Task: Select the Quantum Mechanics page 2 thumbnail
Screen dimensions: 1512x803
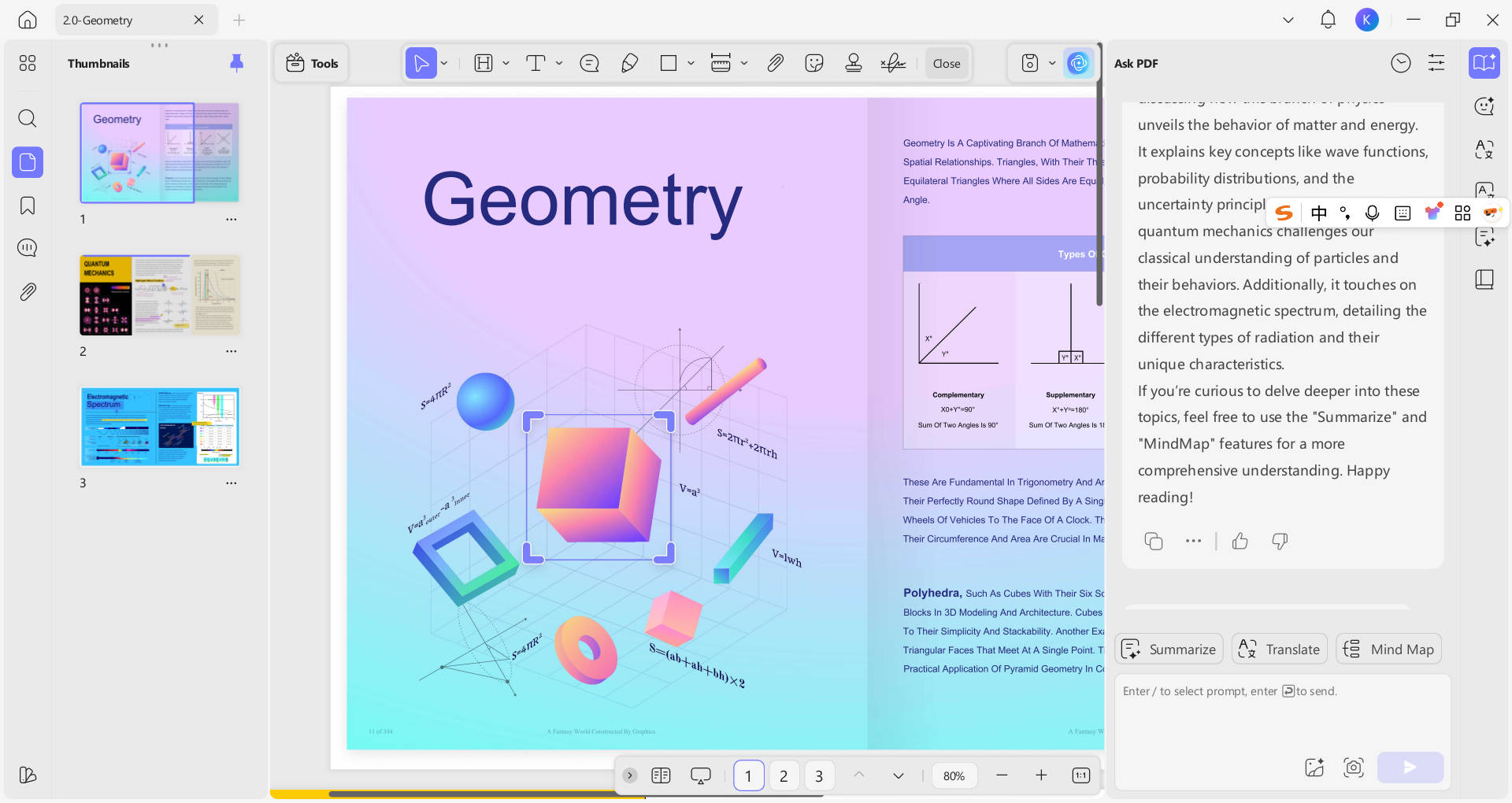Action: point(160,295)
